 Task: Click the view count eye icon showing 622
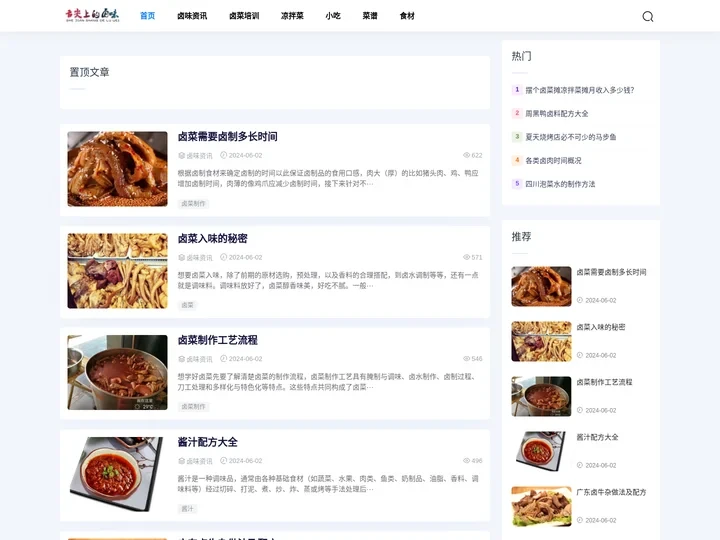pyautogui.click(x=467, y=155)
